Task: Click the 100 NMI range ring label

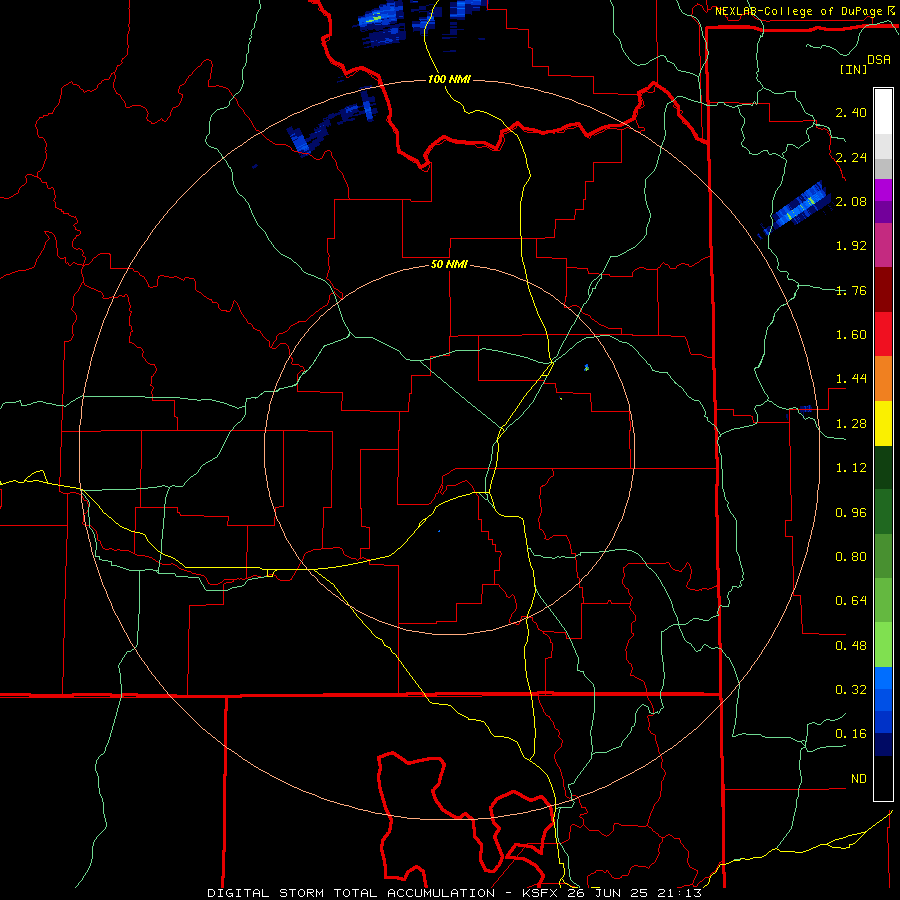Action: pos(449,79)
